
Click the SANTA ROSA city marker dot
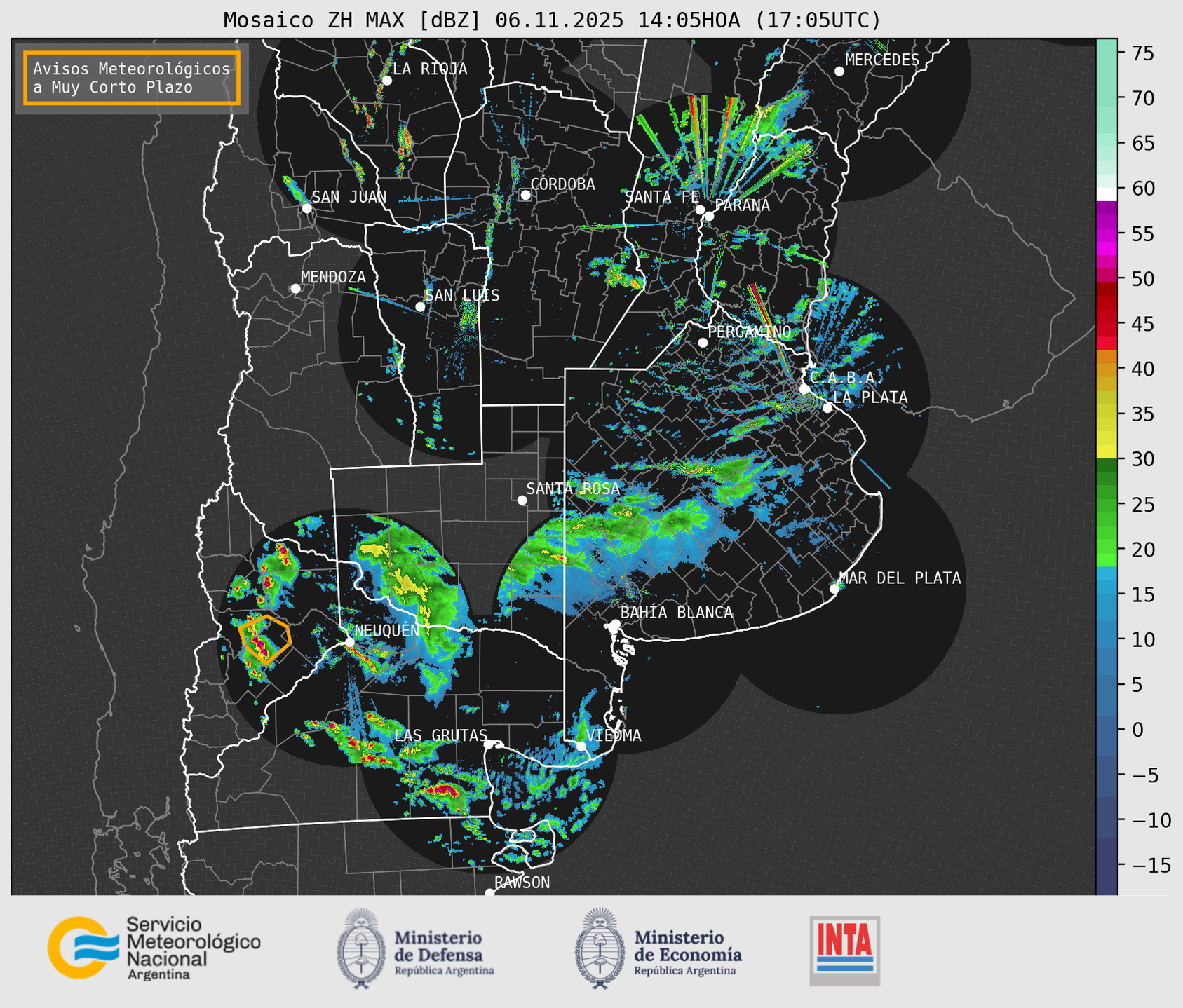click(x=522, y=500)
